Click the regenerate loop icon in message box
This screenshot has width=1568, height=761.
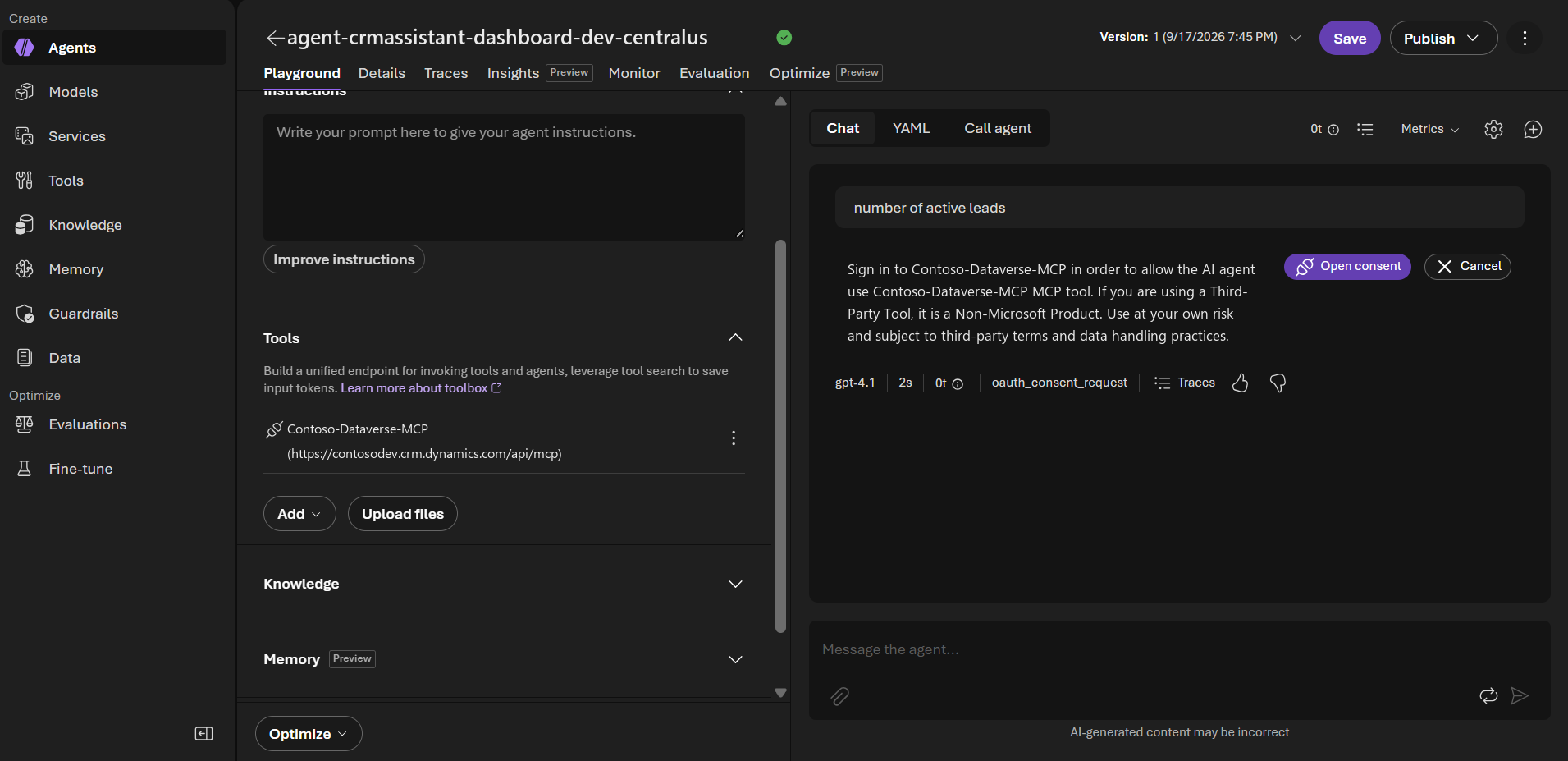(x=1488, y=695)
